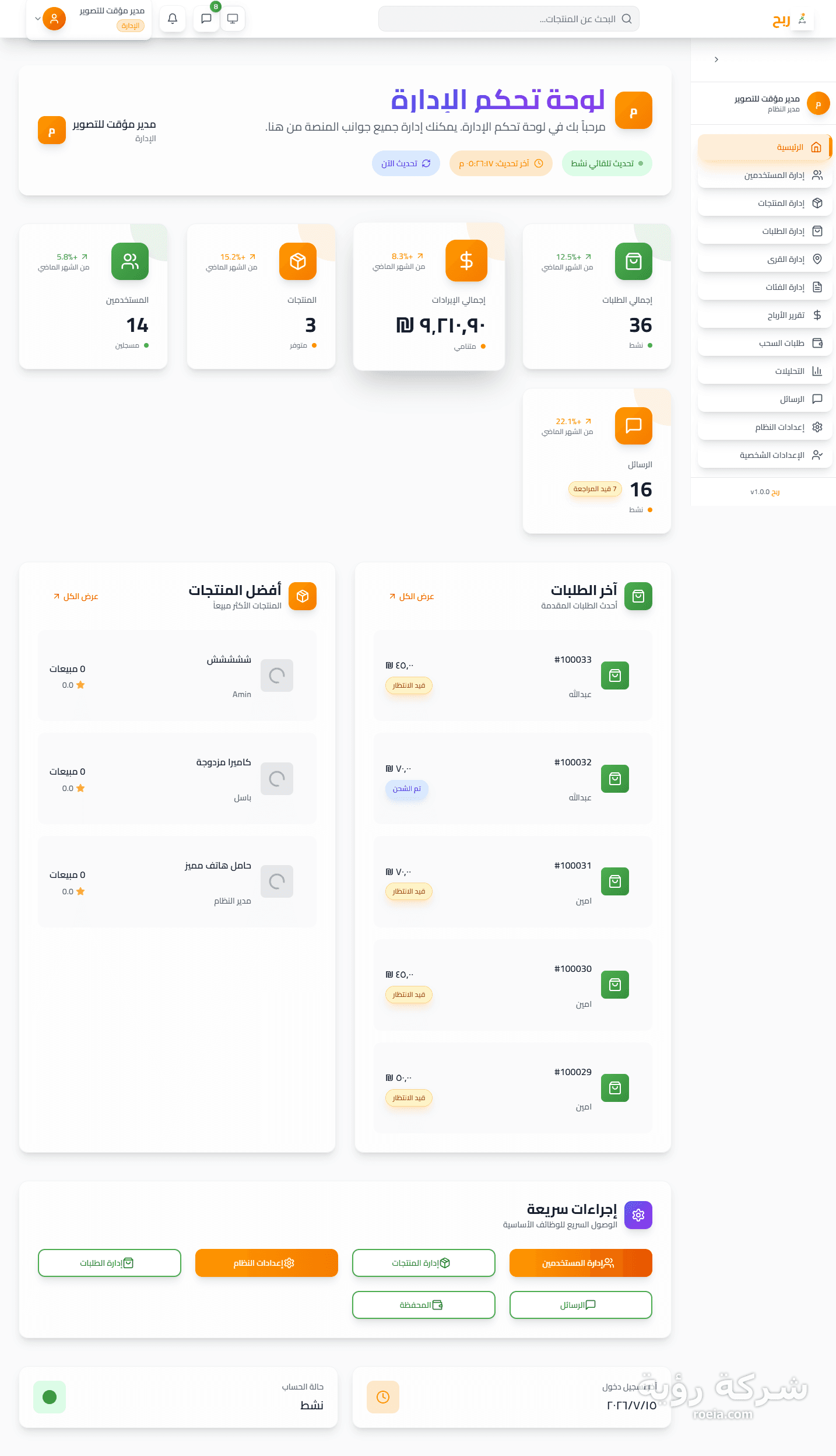Click the المحفظة quick action button

click(424, 1305)
